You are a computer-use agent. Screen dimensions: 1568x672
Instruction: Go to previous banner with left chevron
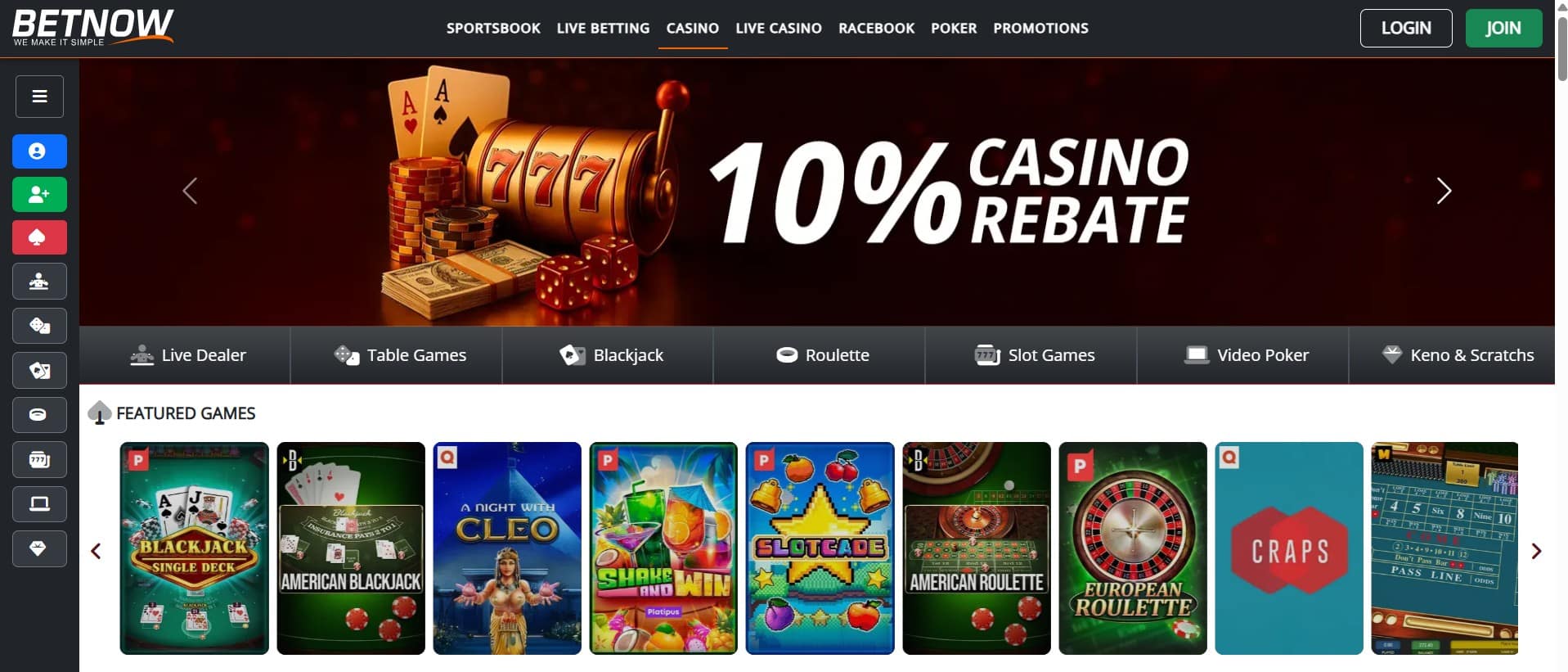pyautogui.click(x=190, y=191)
